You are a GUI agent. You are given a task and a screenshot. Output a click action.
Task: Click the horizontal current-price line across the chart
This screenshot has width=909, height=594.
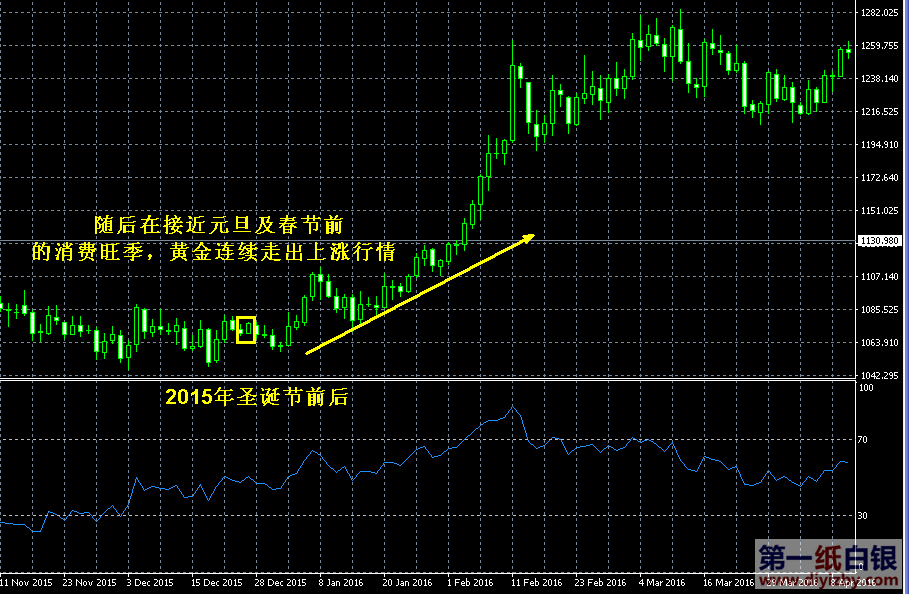click(650, 241)
